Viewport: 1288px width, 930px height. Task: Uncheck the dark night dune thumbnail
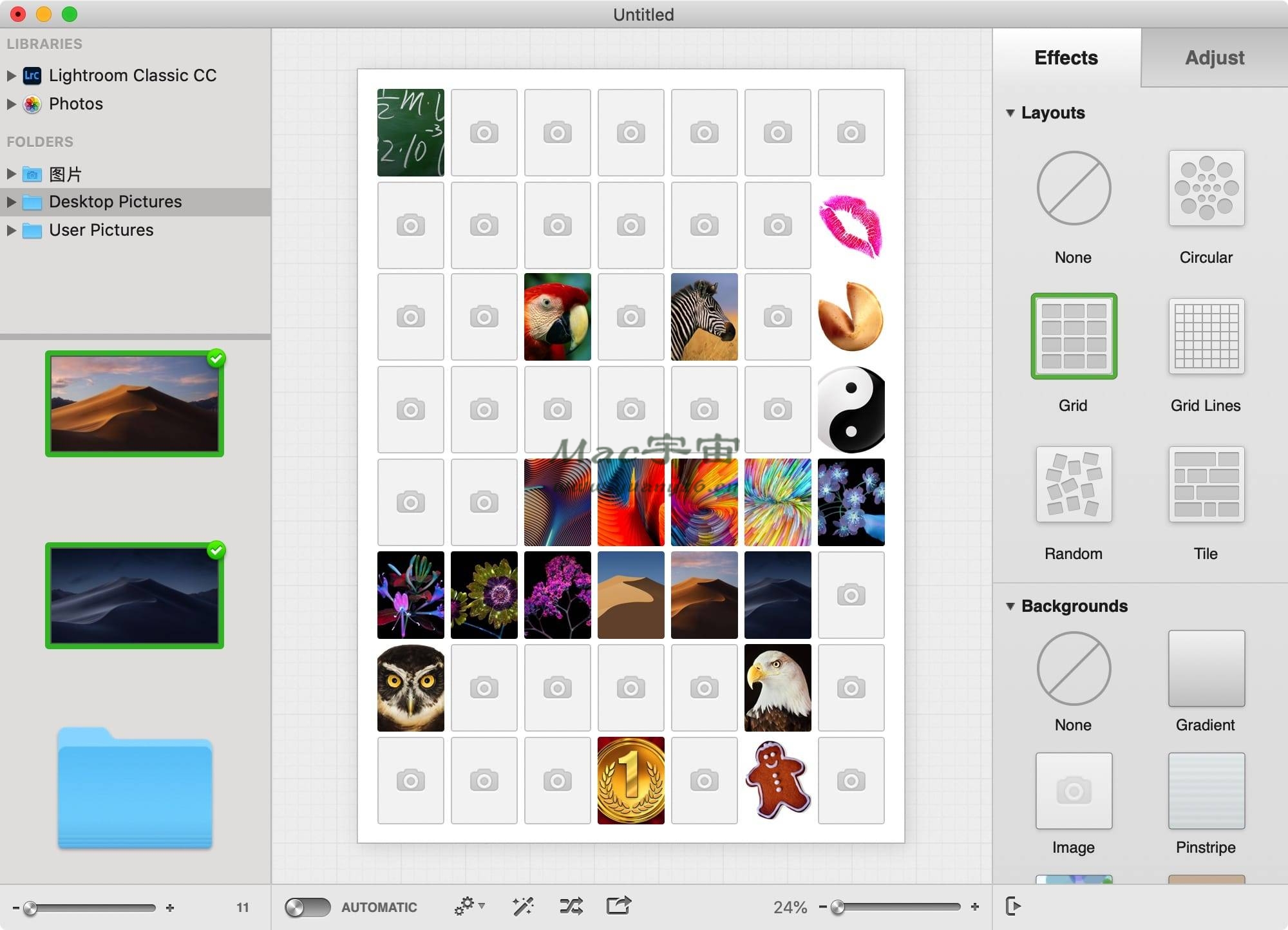(135, 596)
